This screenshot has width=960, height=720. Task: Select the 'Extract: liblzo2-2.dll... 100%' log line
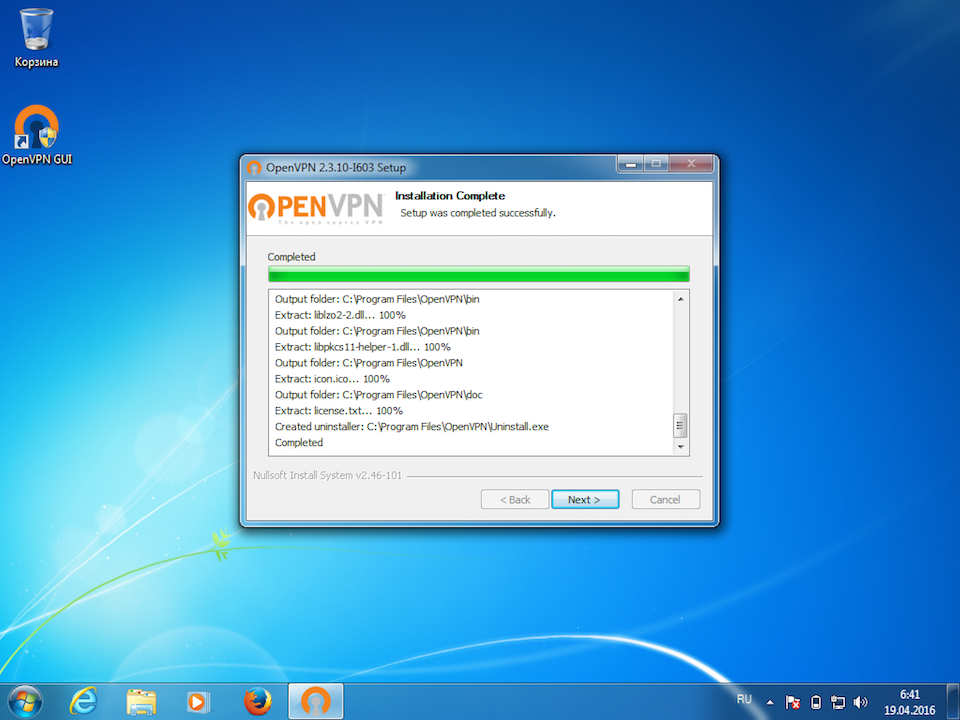(340, 315)
